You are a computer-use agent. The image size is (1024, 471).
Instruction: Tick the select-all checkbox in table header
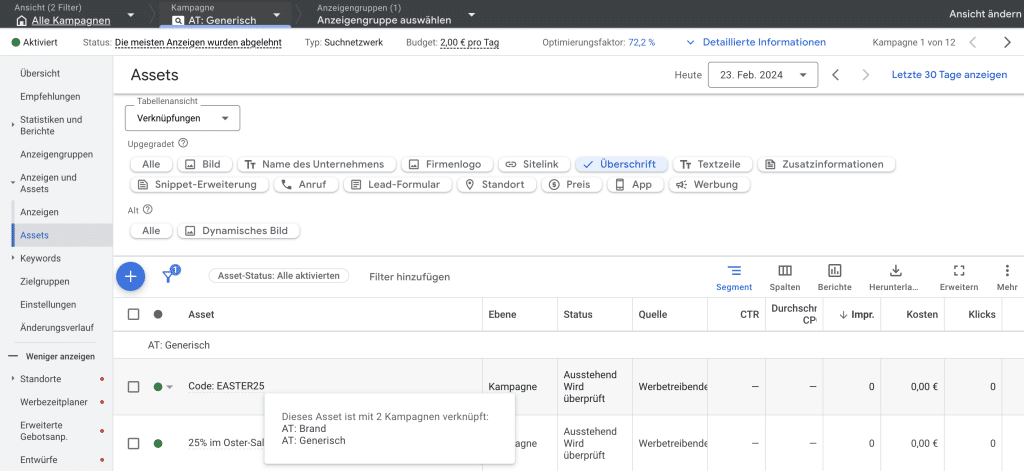134,314
